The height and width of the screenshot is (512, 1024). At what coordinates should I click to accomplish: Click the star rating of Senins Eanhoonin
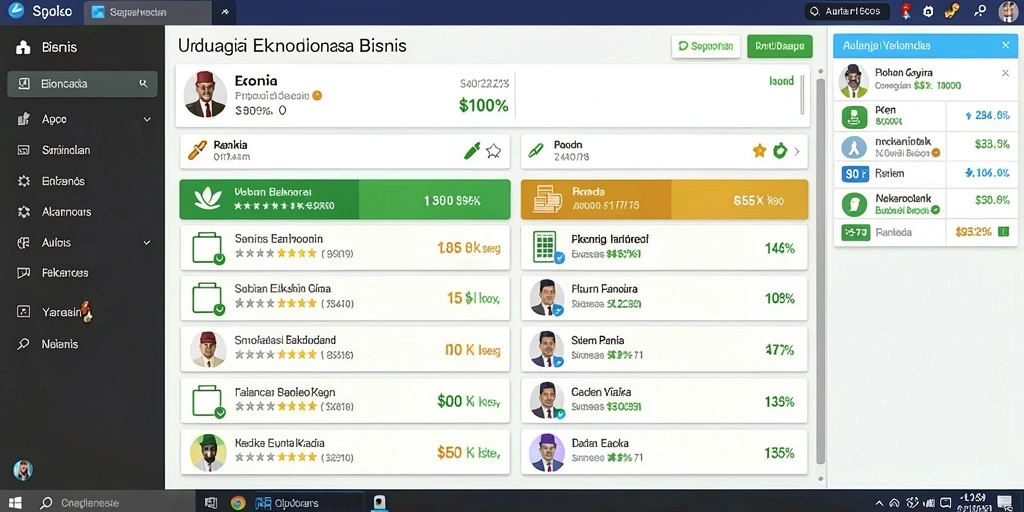click(276, 253)
